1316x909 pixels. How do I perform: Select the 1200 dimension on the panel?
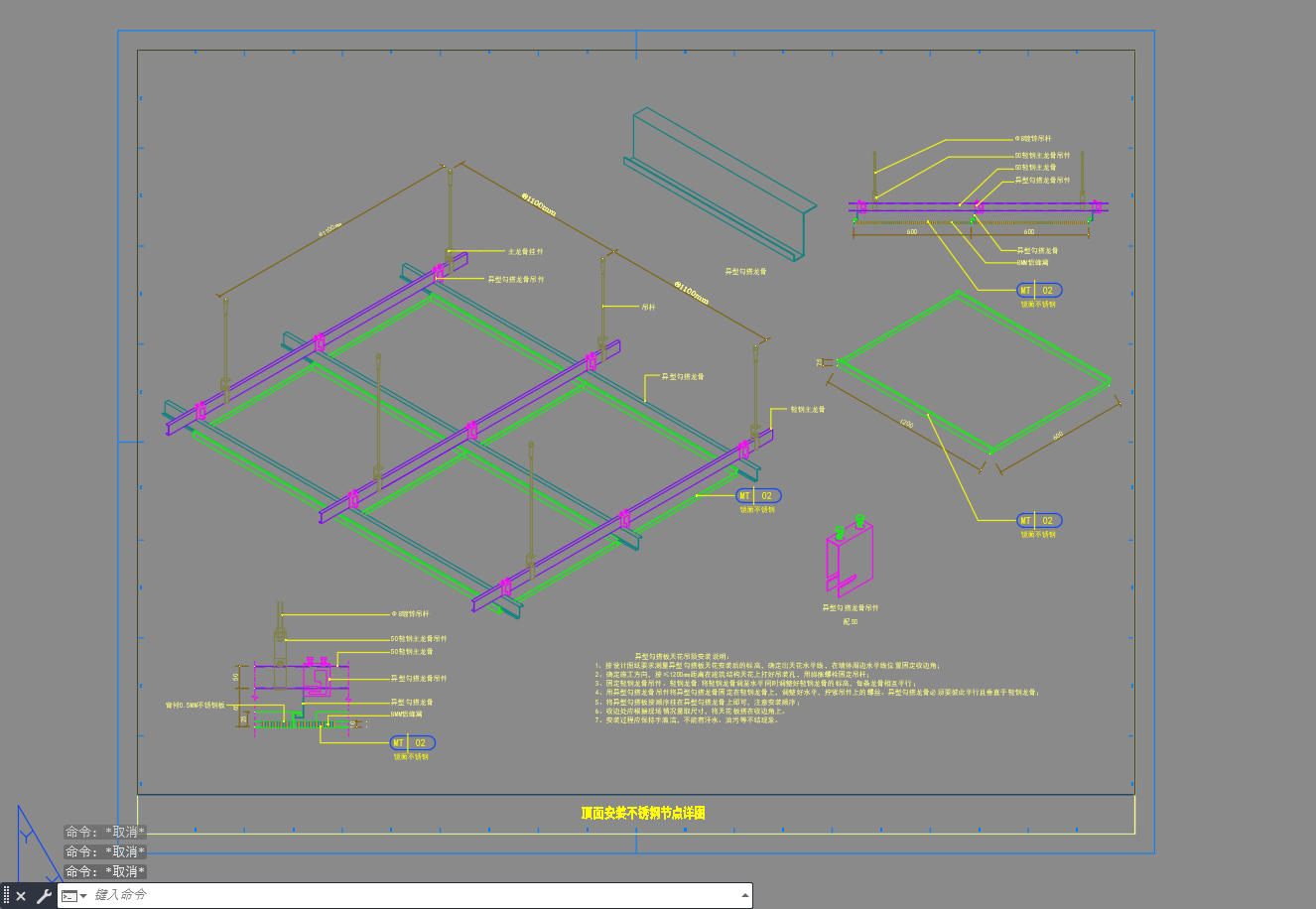click(x=905, y=423)
